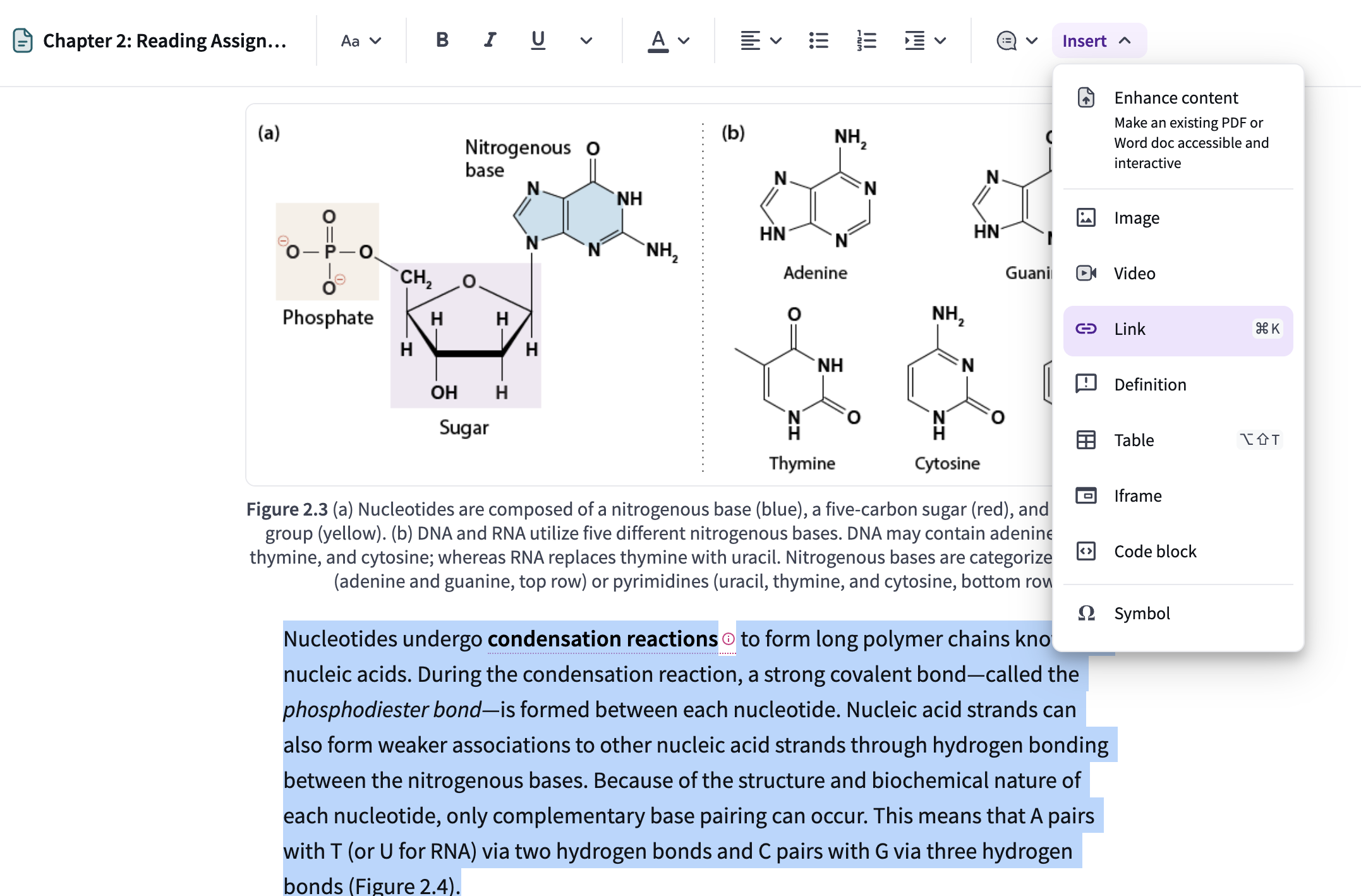Click the 'condensation reactions' defined term
Viewport: 1361px width, 896px height.
pyautogui.click(x=602, y=639)
